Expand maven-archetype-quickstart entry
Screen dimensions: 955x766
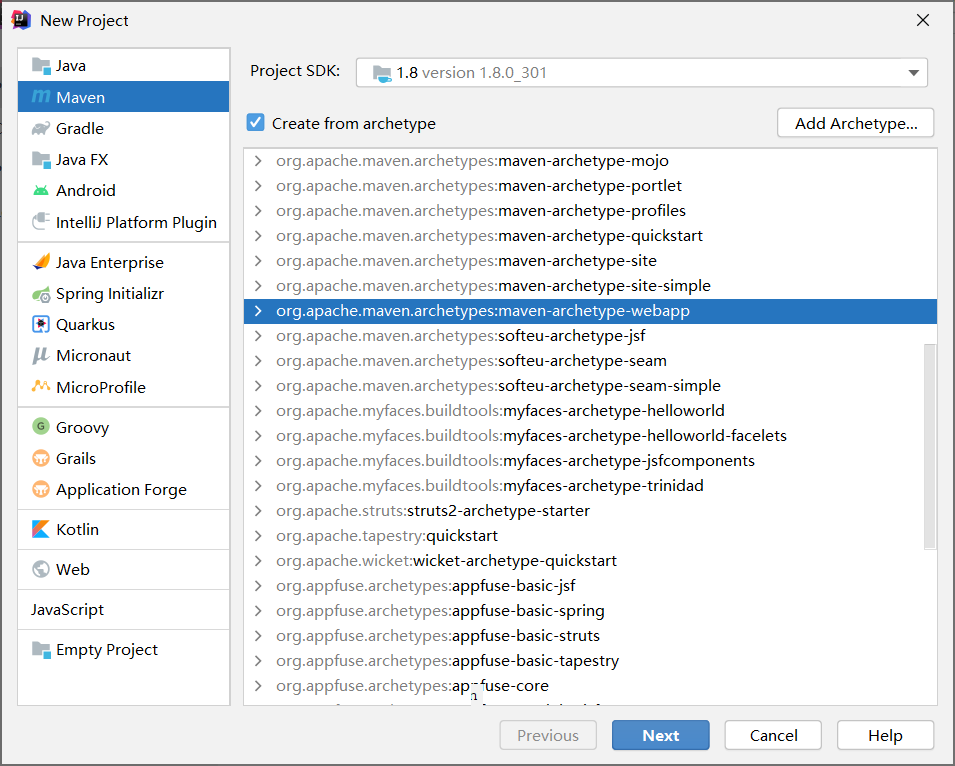coord(258,236)
